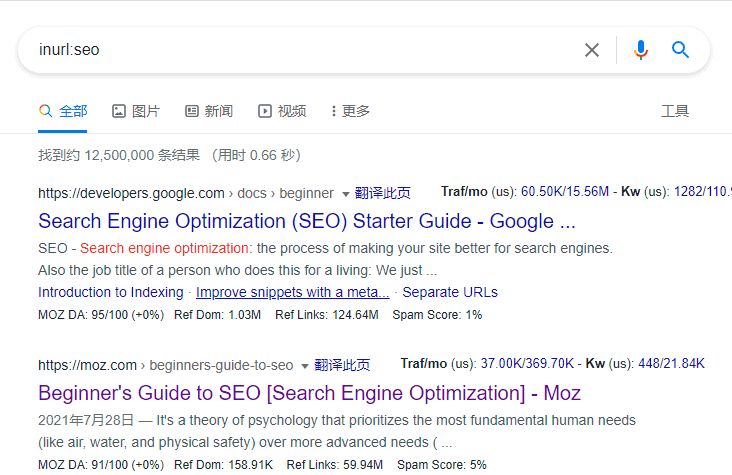Click the magnifier icon on the 全部 tab
The image size is (732, 475).
45,111
